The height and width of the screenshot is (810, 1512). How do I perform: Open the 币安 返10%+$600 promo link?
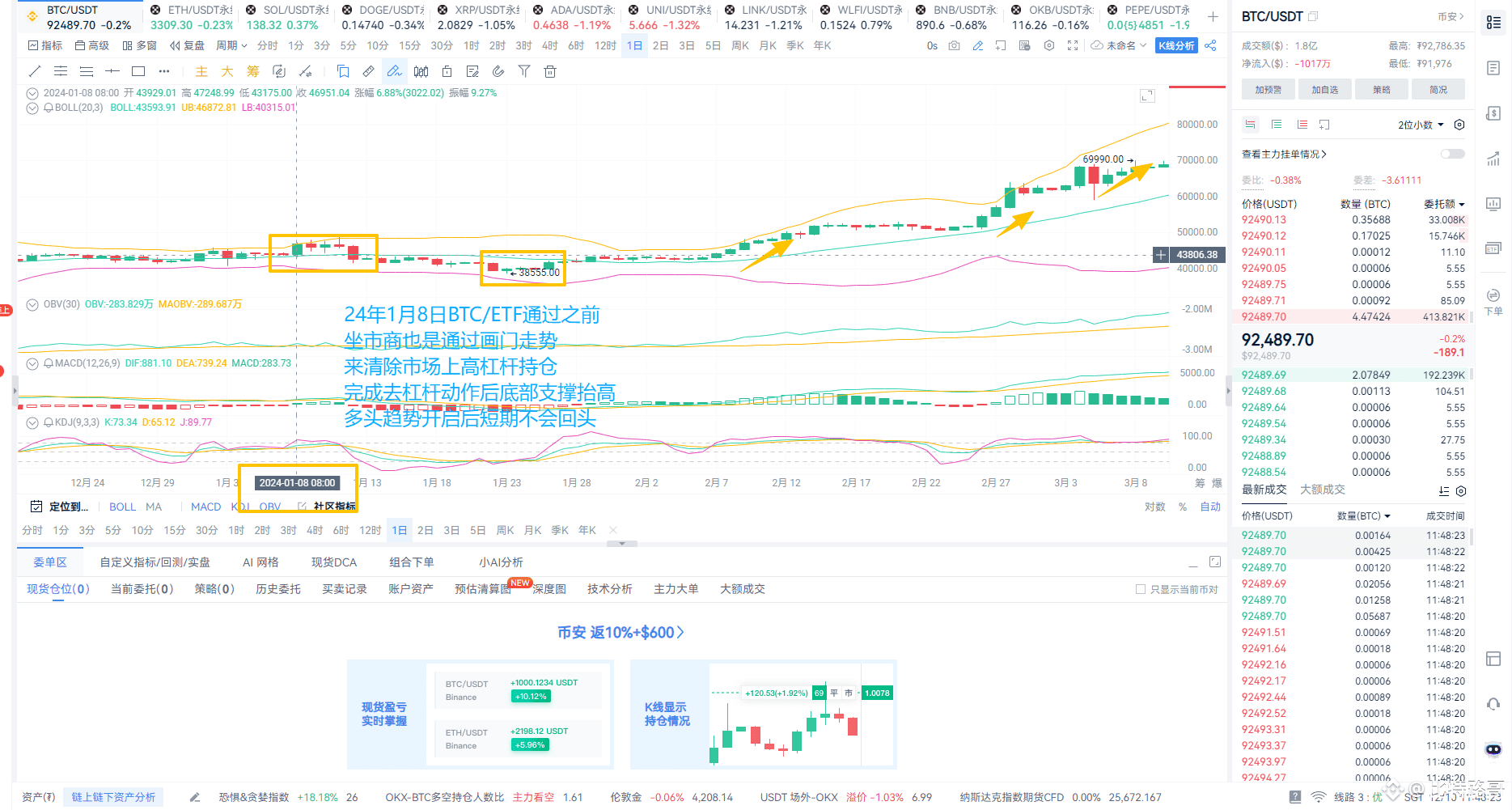pos(620,632)
